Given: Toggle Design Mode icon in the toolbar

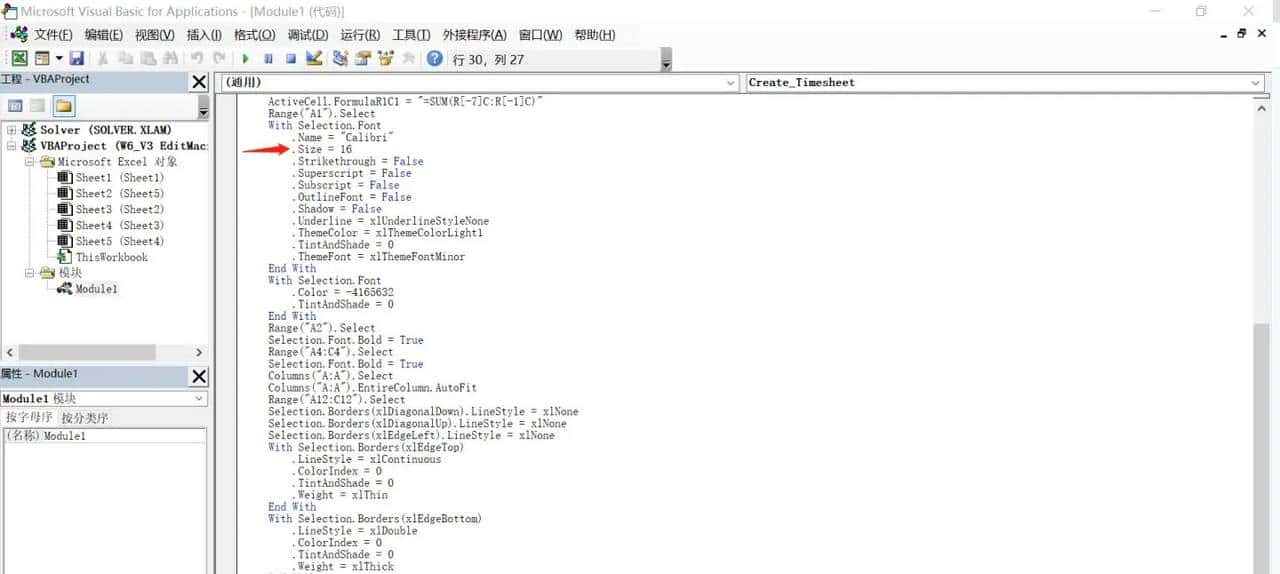Looking at the screenshot, I should [x=314, y=59].
